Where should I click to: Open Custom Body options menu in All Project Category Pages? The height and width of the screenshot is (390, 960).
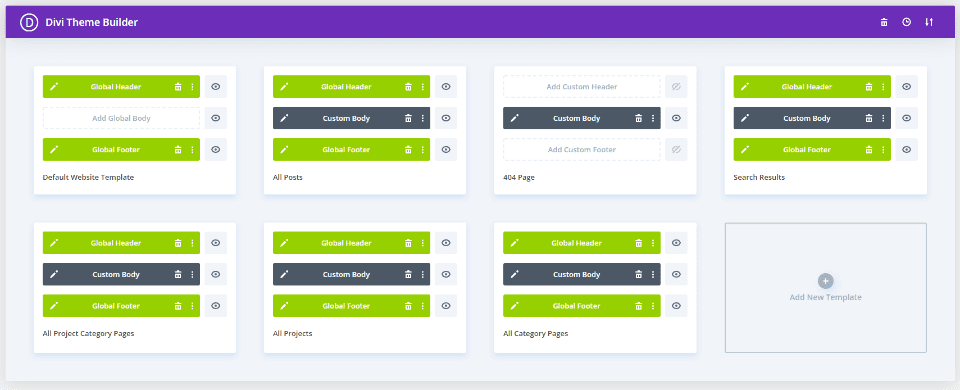[192, 274]
